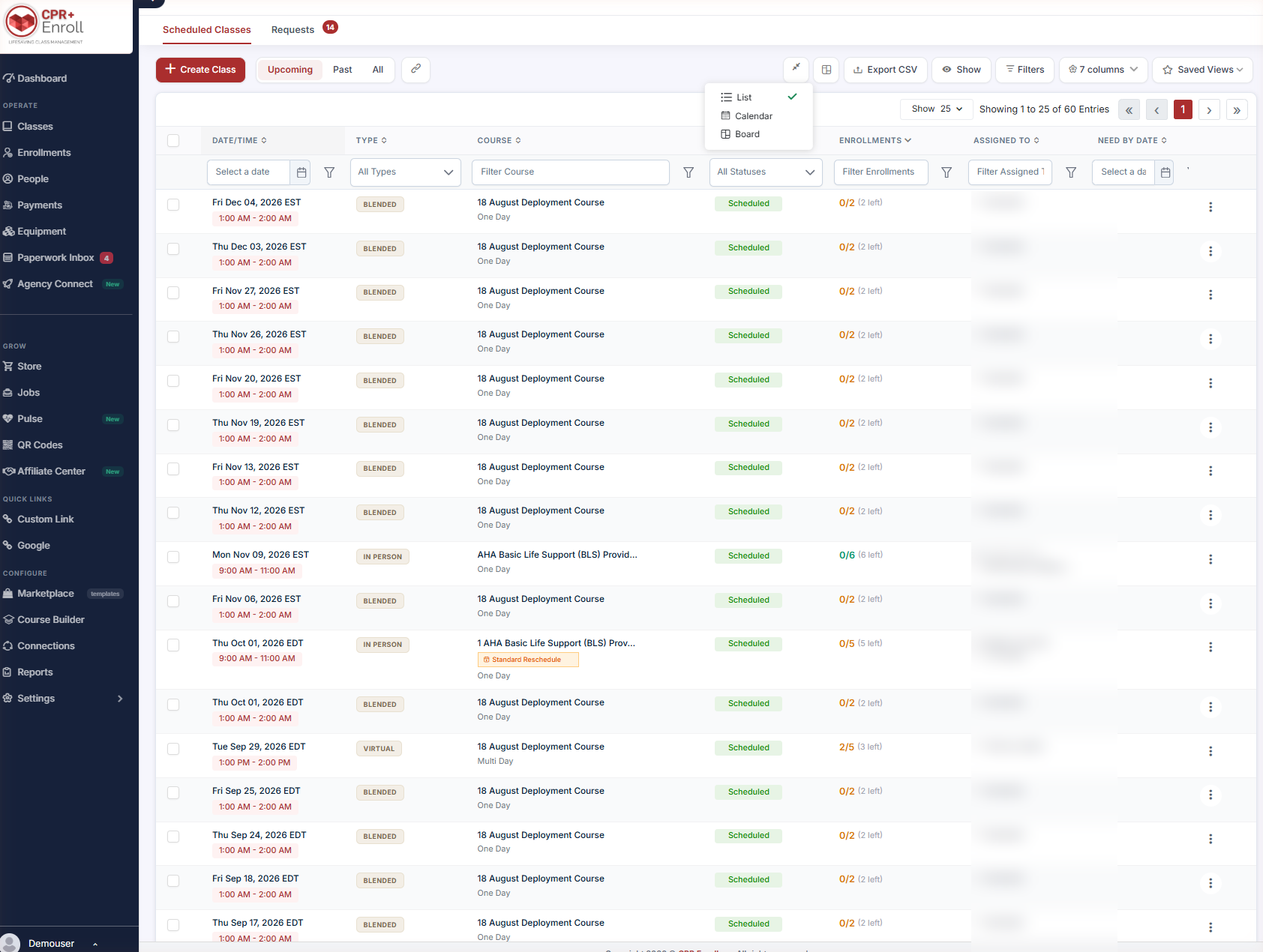The width and height of the screenshot is (1263, 952).
Task: Open Reports sidebar icon
Action: tap(8, 672)
